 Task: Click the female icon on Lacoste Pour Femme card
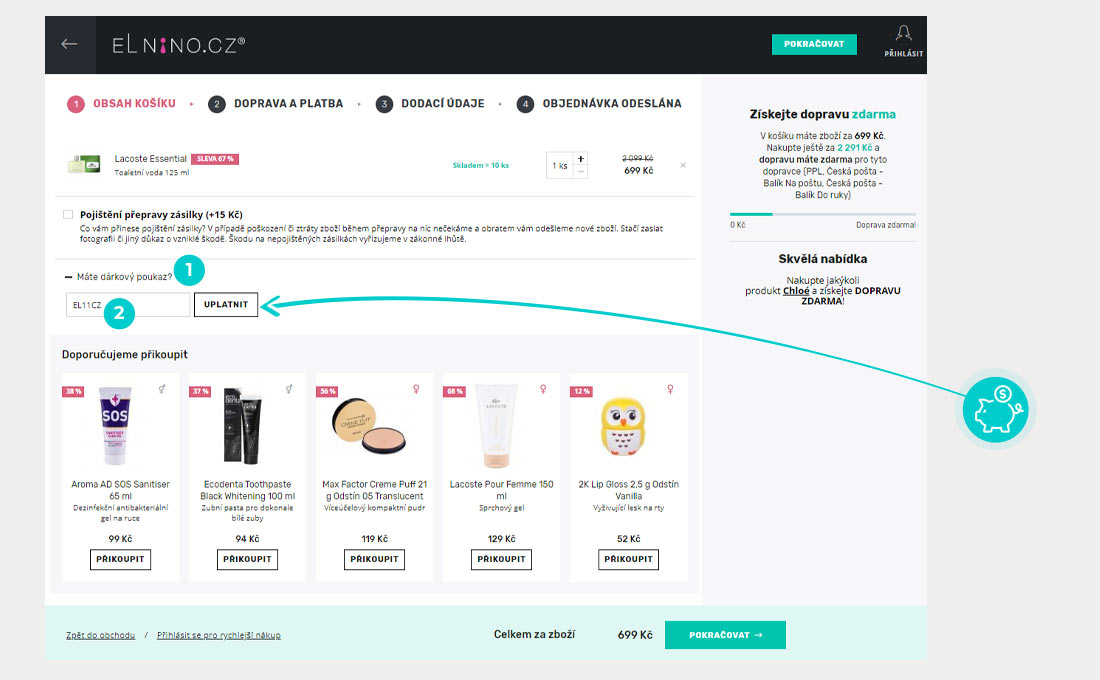tap(543, 389)
